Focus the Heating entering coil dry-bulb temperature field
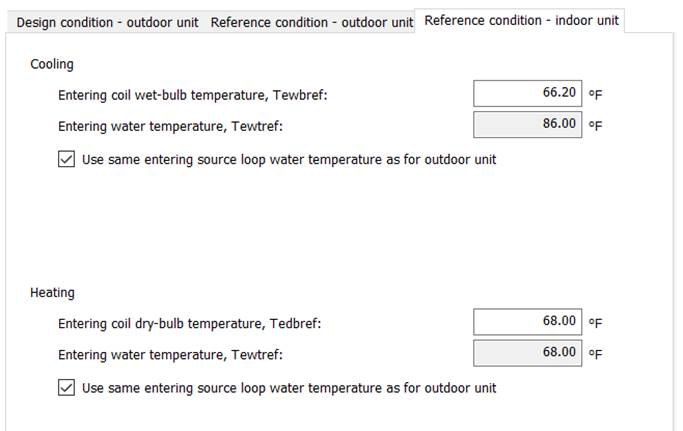The height and width of the screenshot is (431, 683). coord(527,321)
